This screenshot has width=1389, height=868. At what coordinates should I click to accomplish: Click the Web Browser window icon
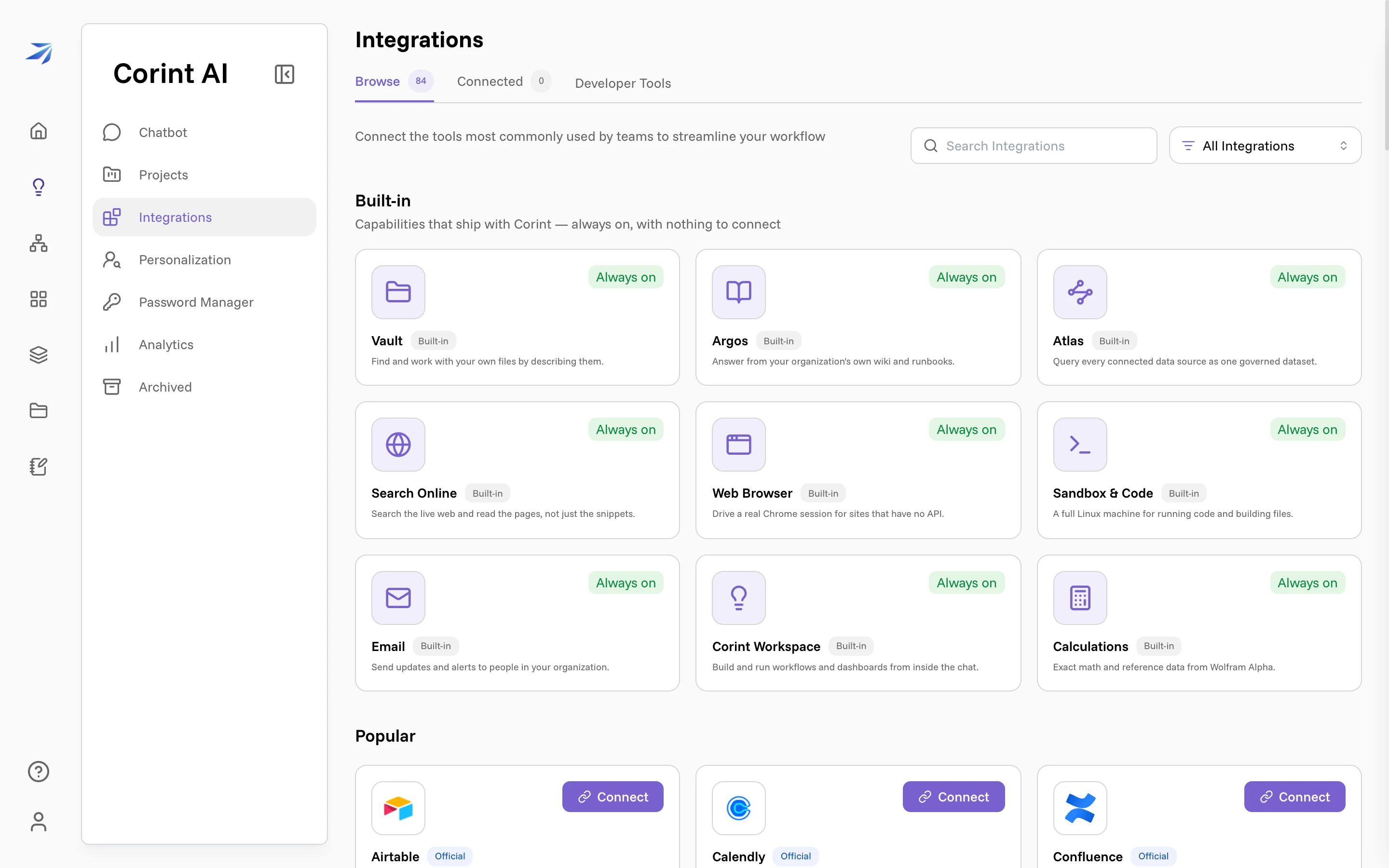coord(739,444)
